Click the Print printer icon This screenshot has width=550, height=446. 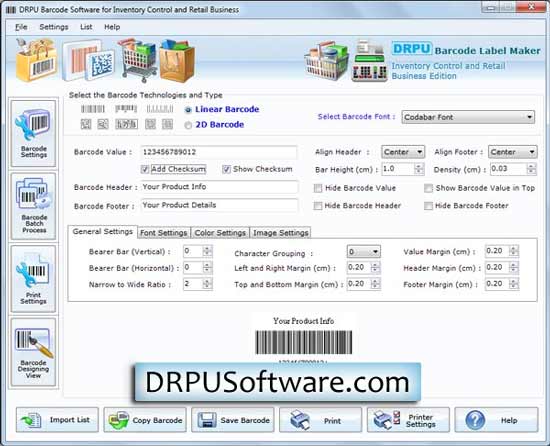300,420
